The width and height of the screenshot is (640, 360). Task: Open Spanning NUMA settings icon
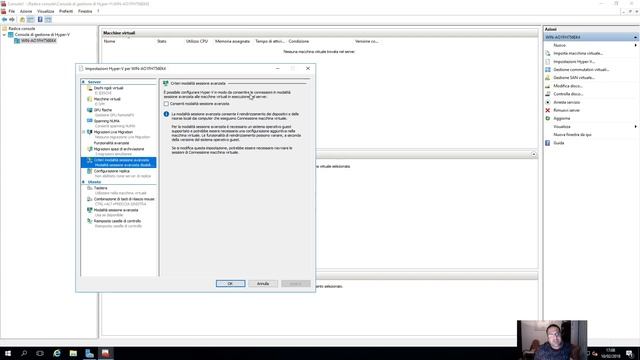click(x=90, y=121)
